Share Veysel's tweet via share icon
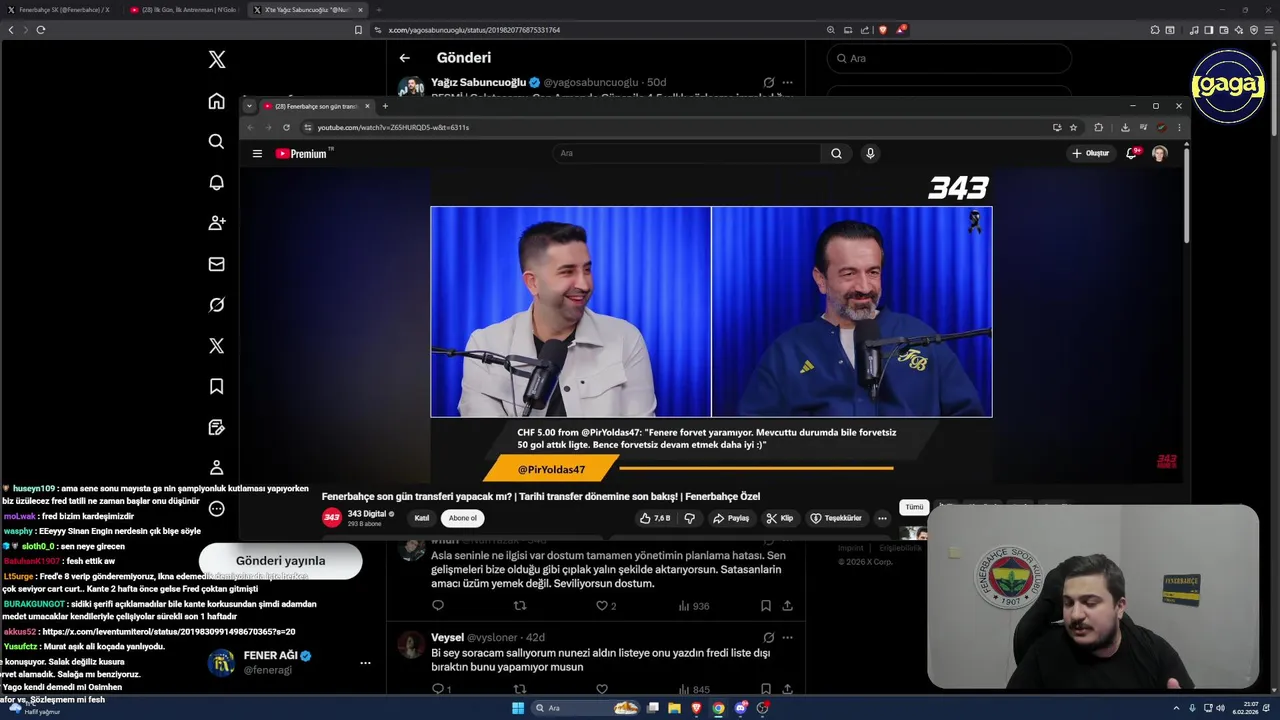 (788, 689)
